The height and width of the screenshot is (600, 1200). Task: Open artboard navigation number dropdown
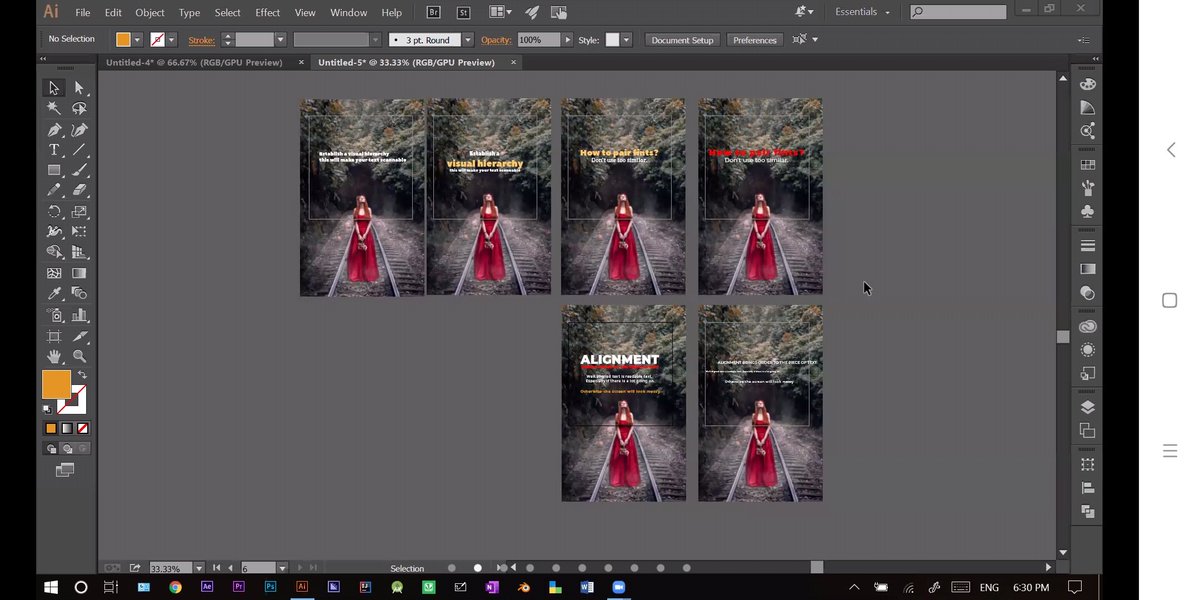282,568
